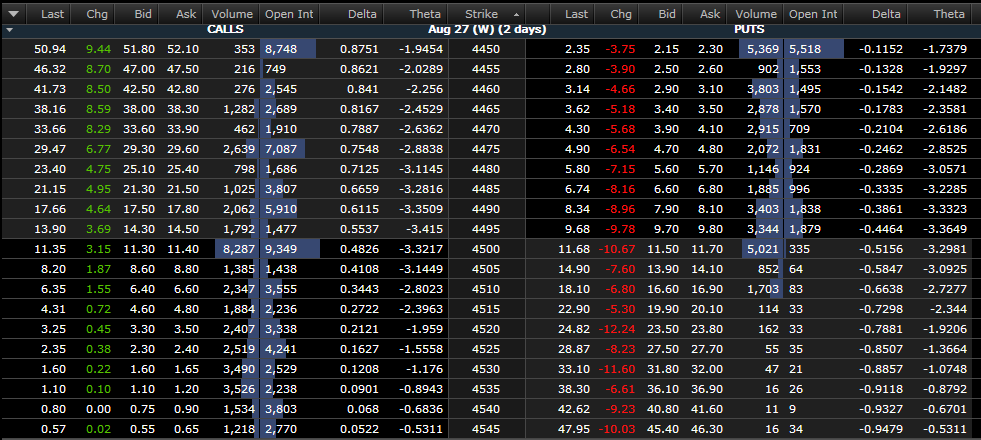Collapse the Aug 27 expiration group triangle
Screen dimensions: 981x440
click(9, 30)
